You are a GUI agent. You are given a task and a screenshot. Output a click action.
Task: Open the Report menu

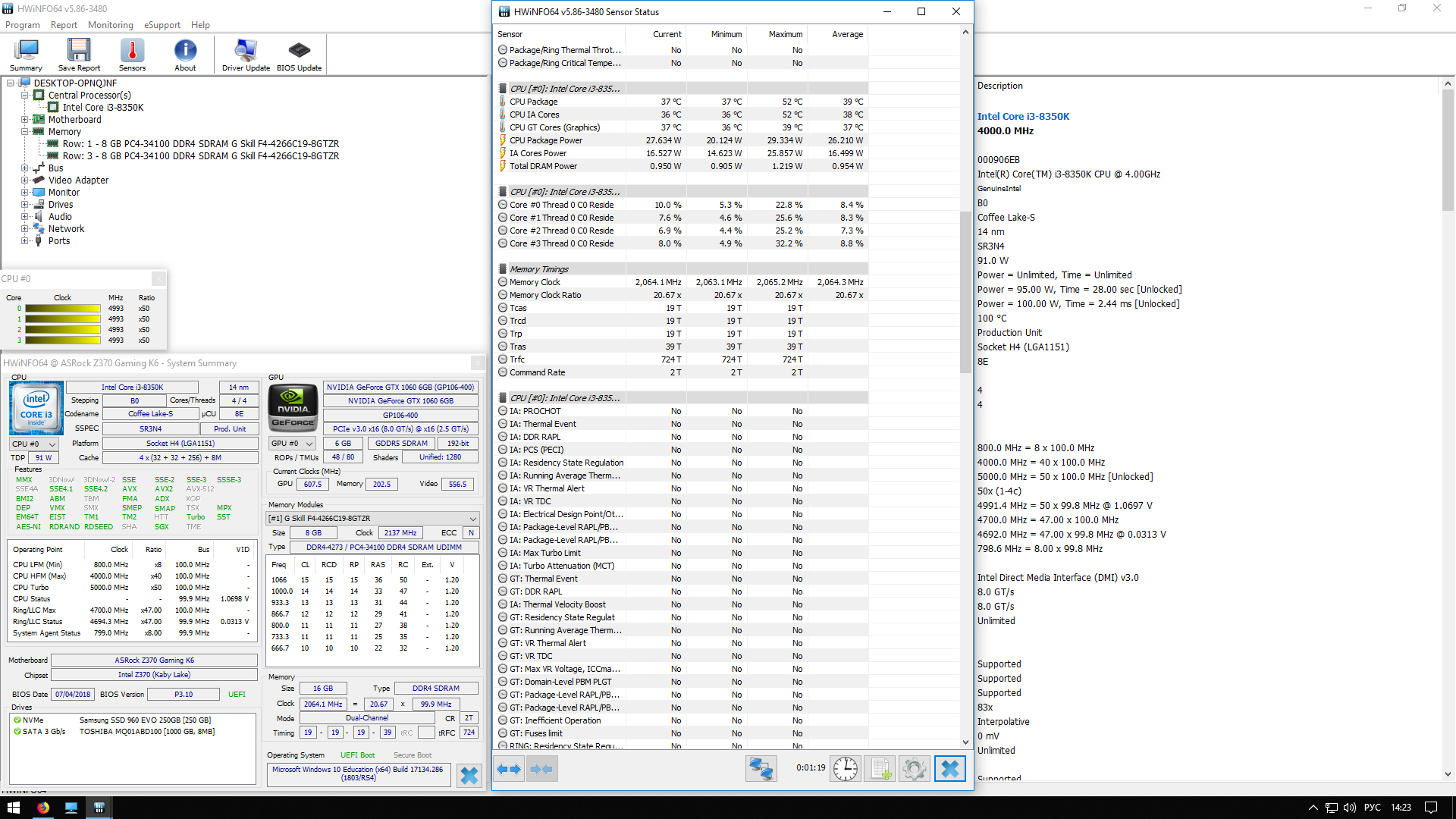64,25
